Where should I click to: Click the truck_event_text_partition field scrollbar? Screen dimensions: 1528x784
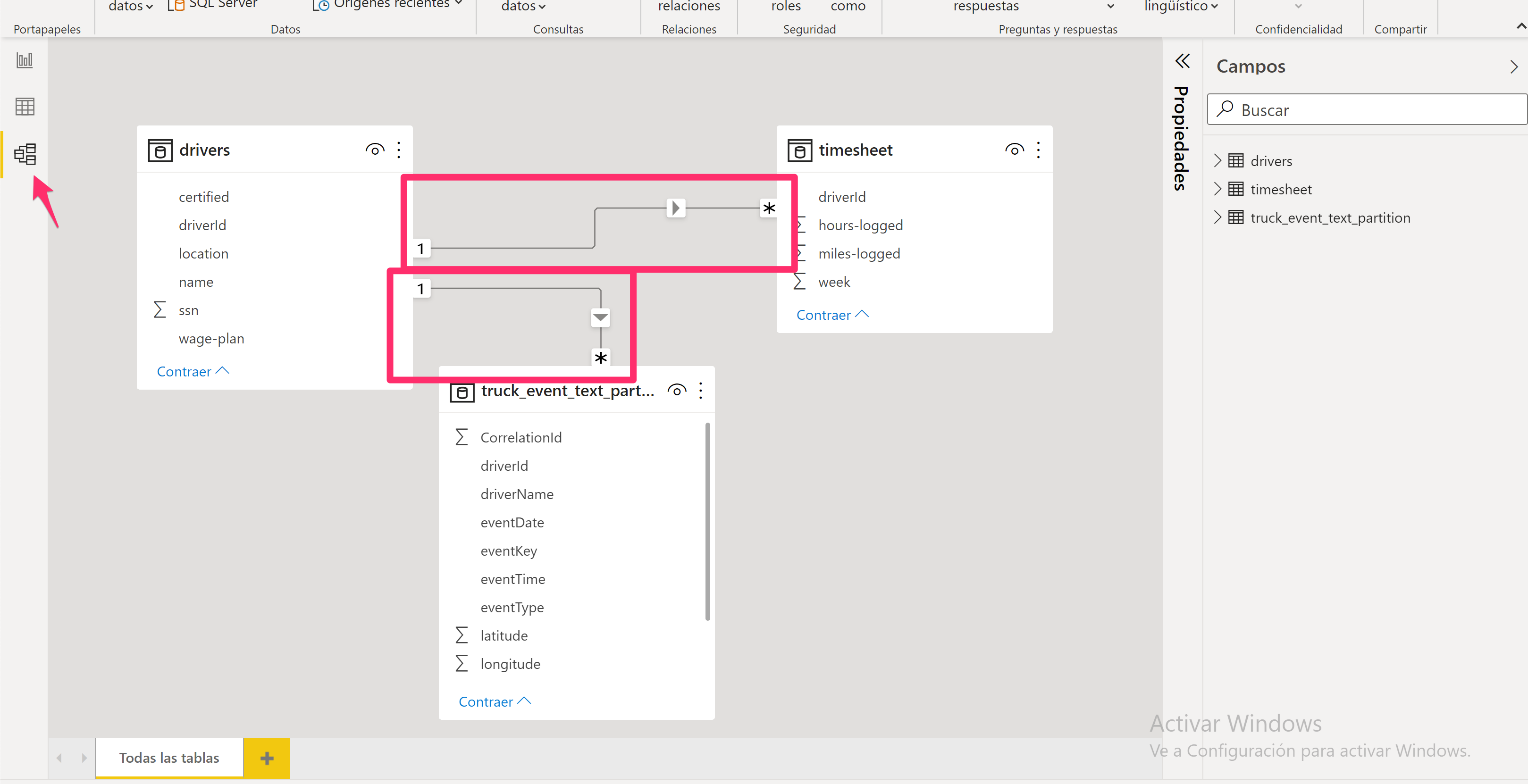pos(708,522)
